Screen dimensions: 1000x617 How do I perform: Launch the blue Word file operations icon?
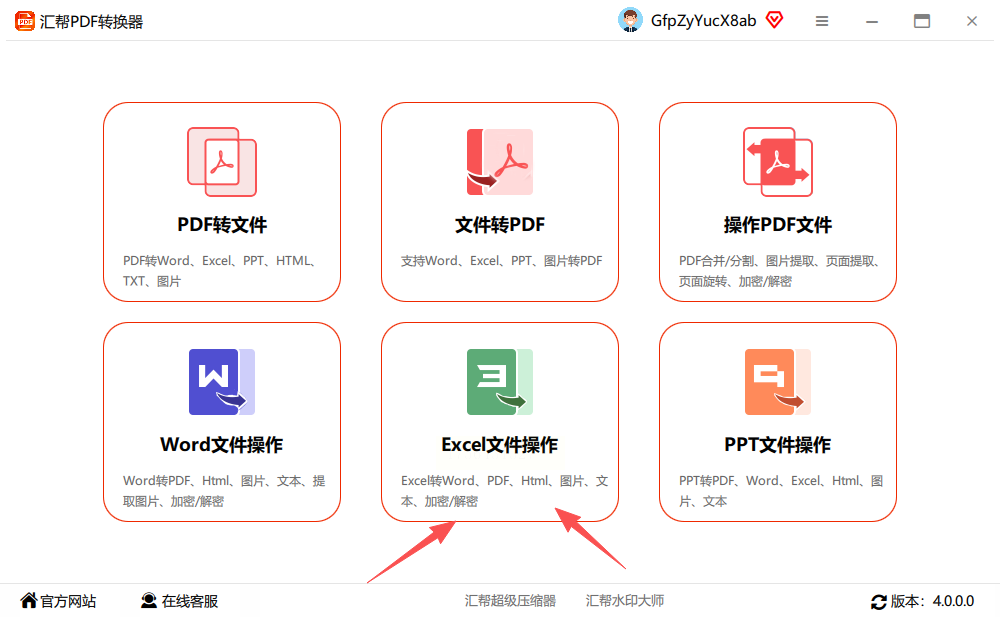click(x=222, y=382)
